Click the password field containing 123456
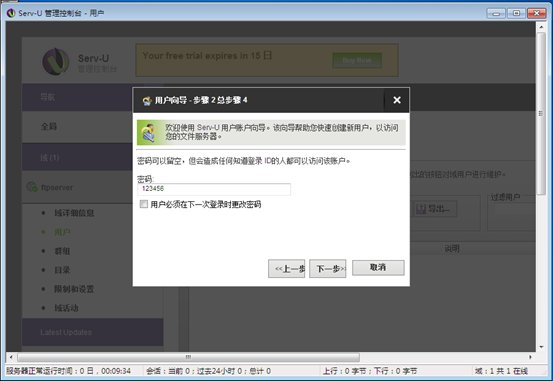The width and height of the screenshot is (553, 381). 214,189
